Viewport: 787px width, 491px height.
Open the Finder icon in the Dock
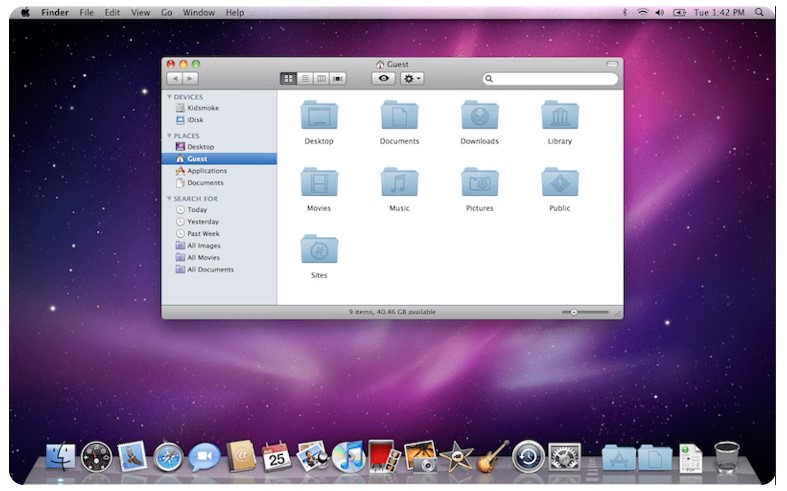[x=60, y=457]
